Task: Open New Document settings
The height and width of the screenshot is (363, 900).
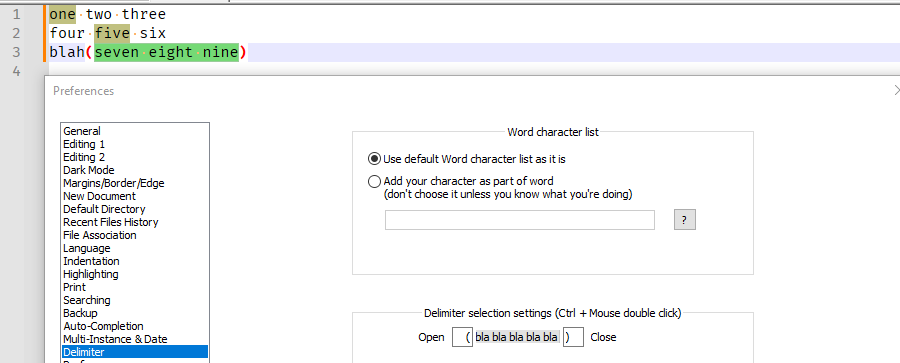Action: click(135, 196)
